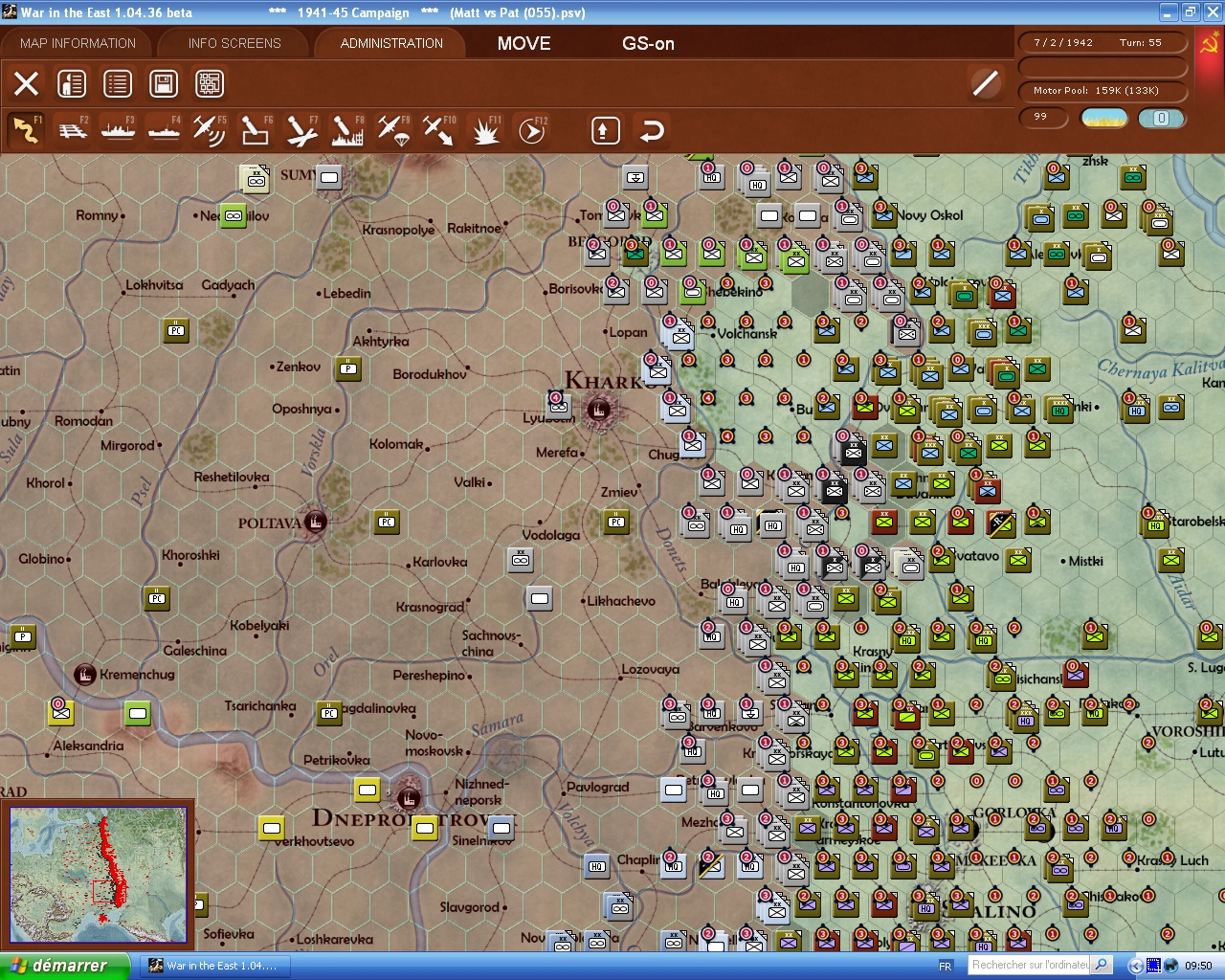
Task: Click the F12 End Turn icon
Action: click(x=531, y=130)
